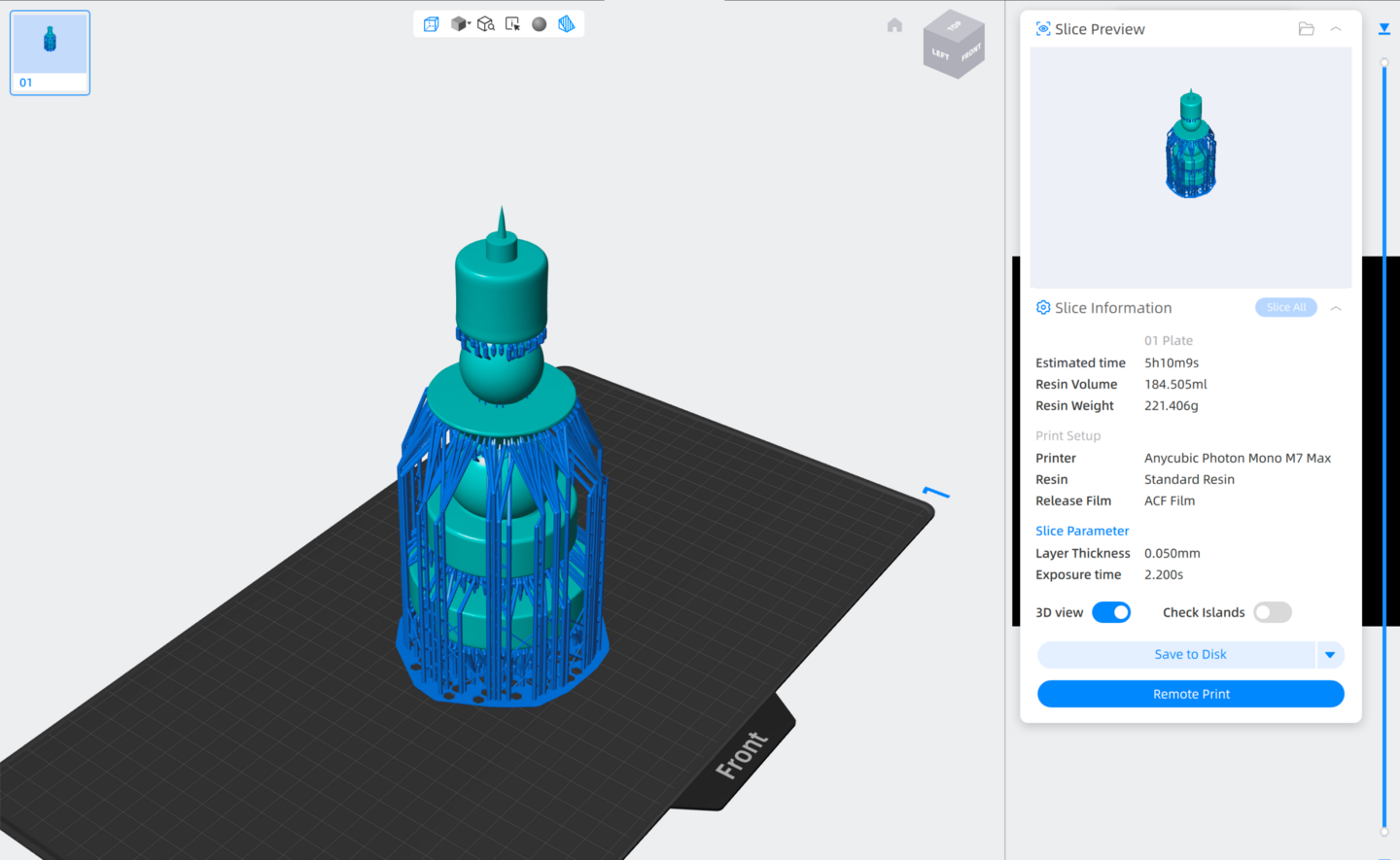Click the Save to Disk button
The height and width of the screenshot is (860, 1400).
[1176, 655]
